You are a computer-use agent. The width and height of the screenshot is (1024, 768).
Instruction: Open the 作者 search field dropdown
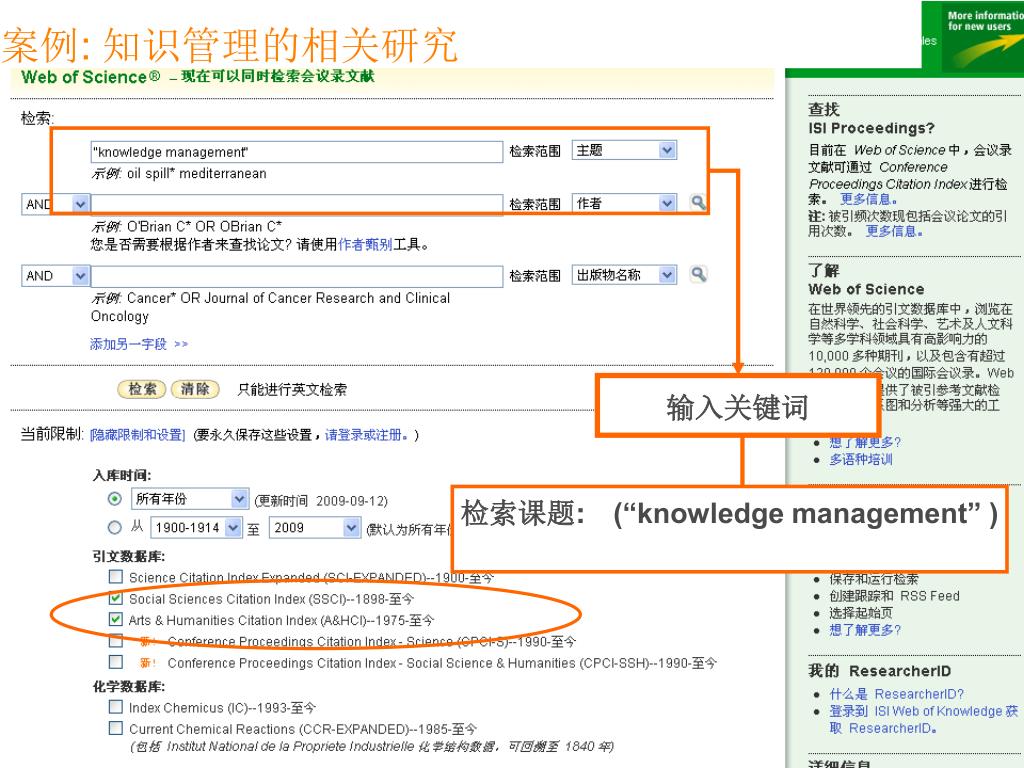(624, 204)
